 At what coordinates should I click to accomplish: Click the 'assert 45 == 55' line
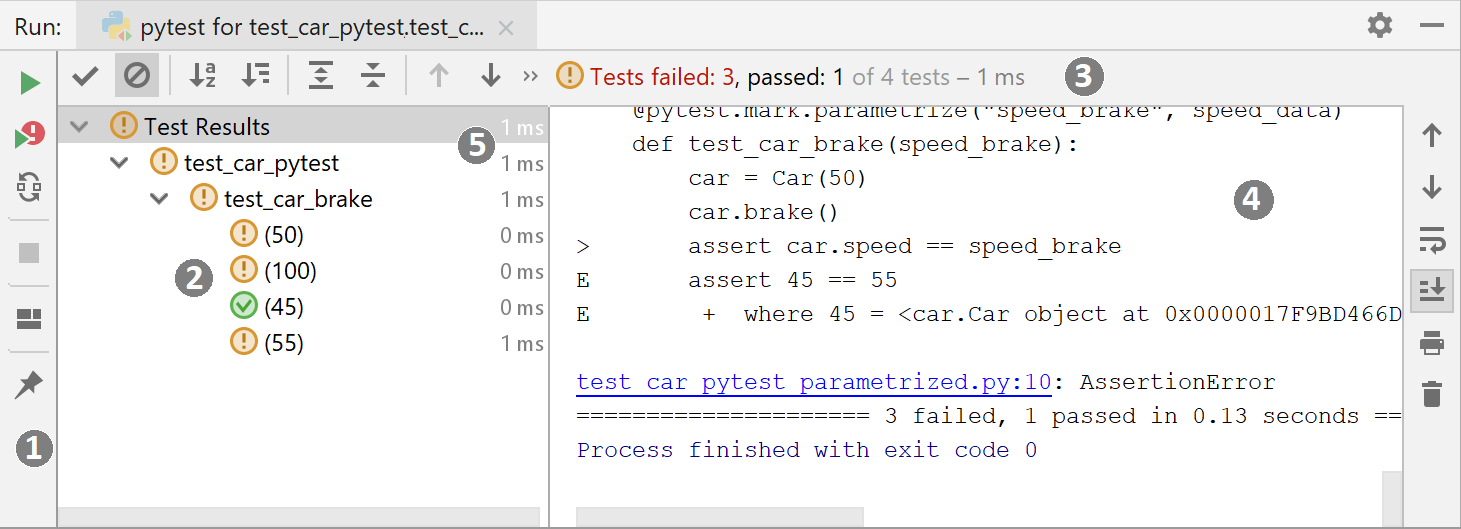(x=793, y=280)
